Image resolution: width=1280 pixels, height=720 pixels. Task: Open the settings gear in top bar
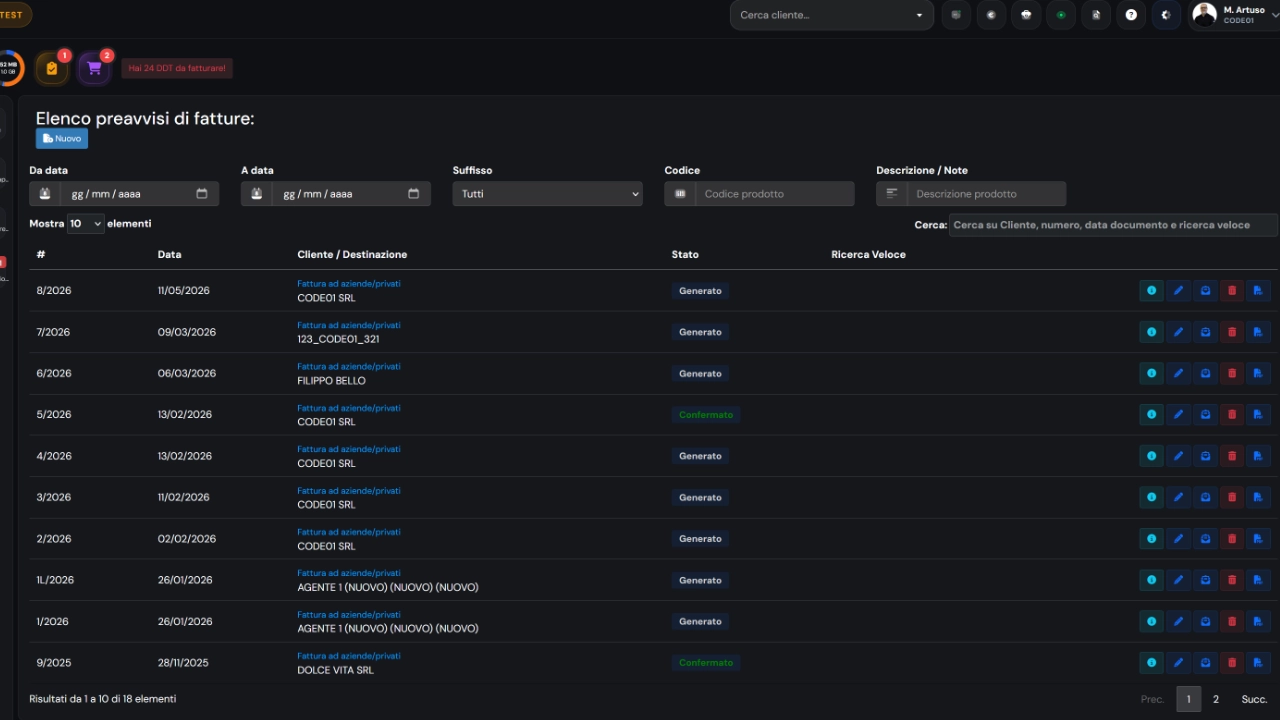(1166, 15)
